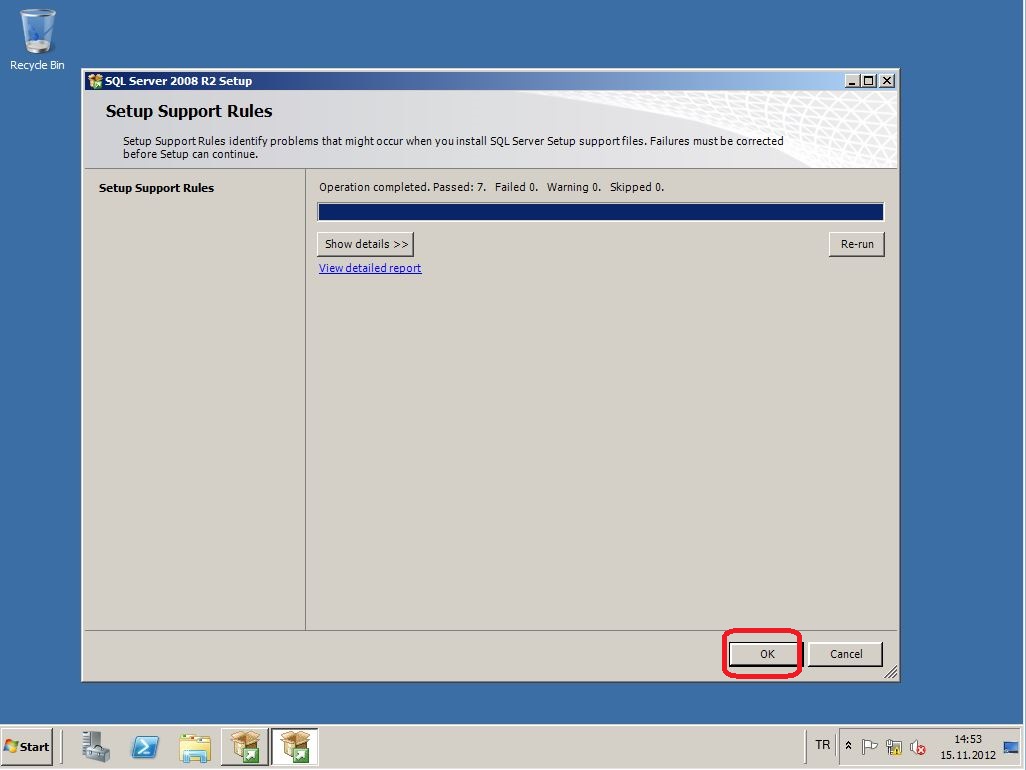This screenshot has width=1026, height=770.
Task: Click the network tray icon
Action: tap(893, 746)
